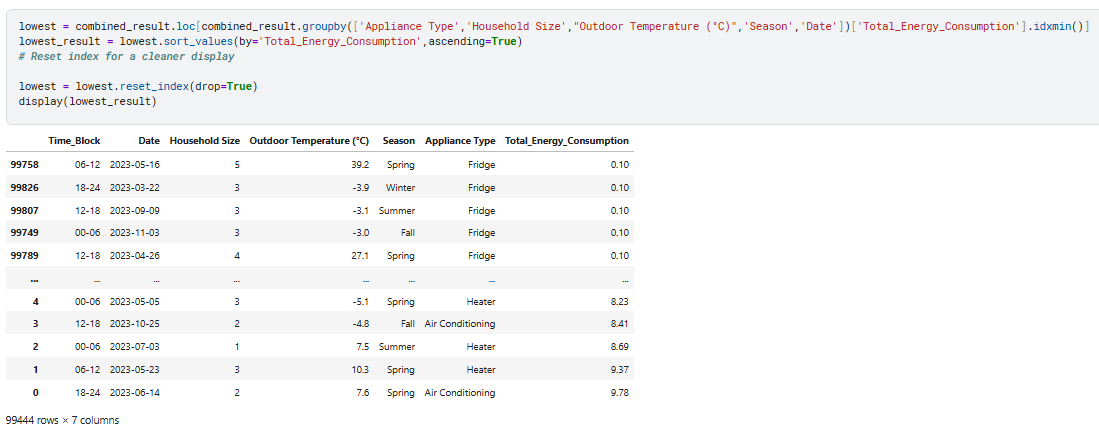Place cursor on the display(lowest_result) line
Image resolution: width=1099 pixels, height=432 pixels.
[x=87, y=101]
